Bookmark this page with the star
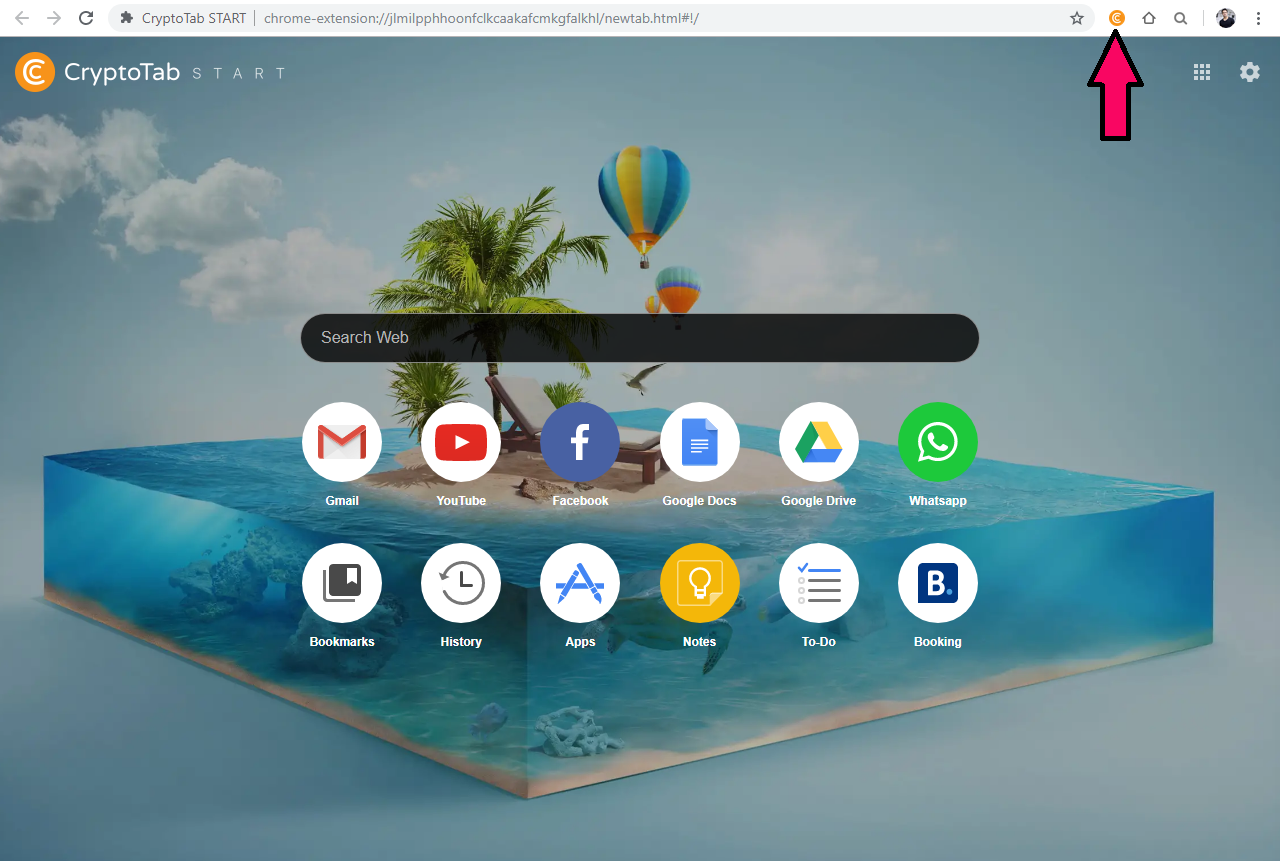Image resolution: width=1280 pixels, height=861 pixels. click(x=1077, y=18)
